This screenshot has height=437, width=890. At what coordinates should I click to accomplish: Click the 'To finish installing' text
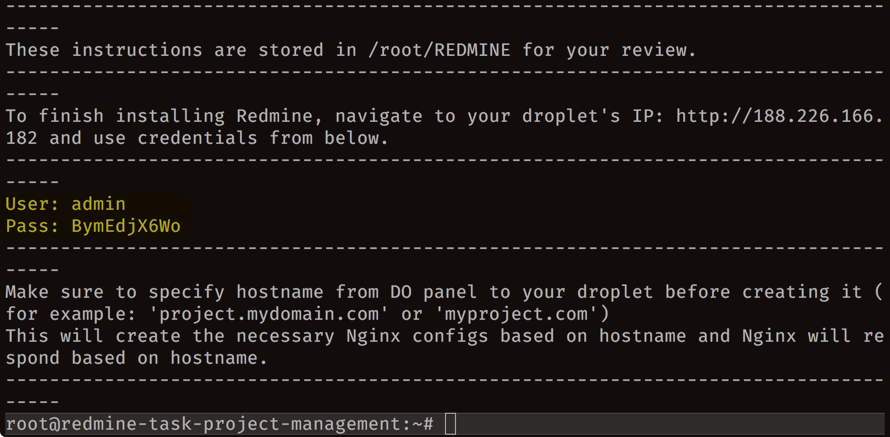coord(115,116)
